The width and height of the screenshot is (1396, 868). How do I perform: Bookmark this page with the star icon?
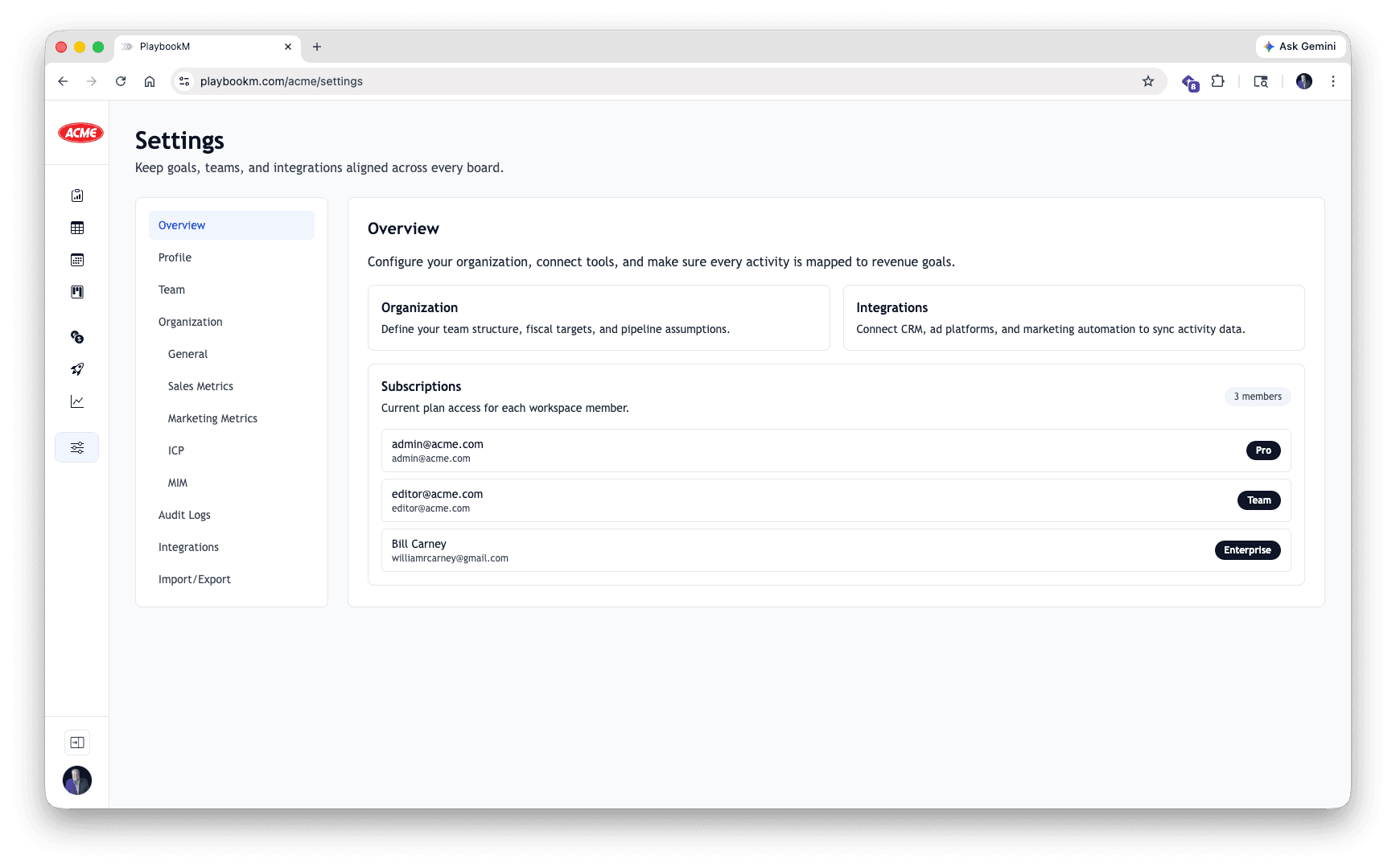coord(1148,81)
